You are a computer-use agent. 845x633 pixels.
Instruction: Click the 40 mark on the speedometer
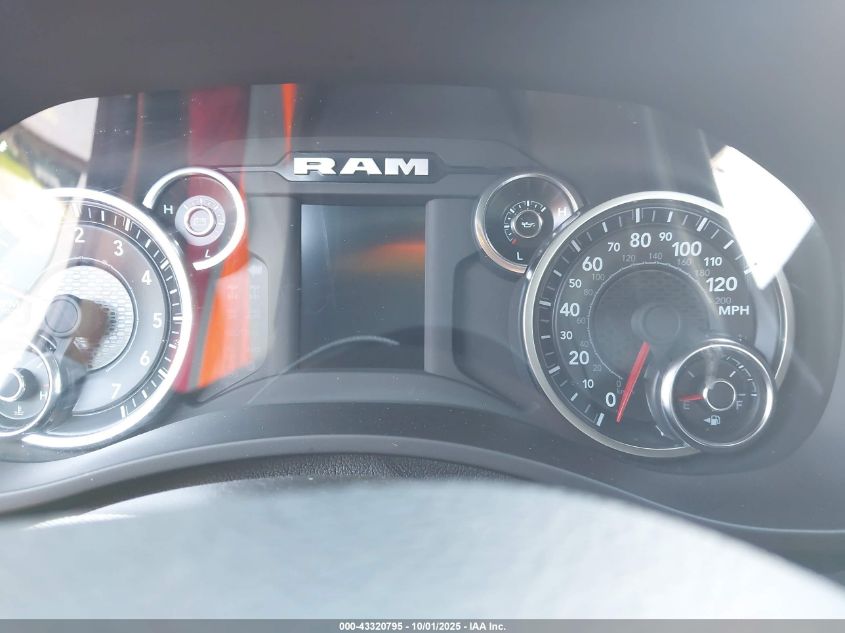(569, 310)
